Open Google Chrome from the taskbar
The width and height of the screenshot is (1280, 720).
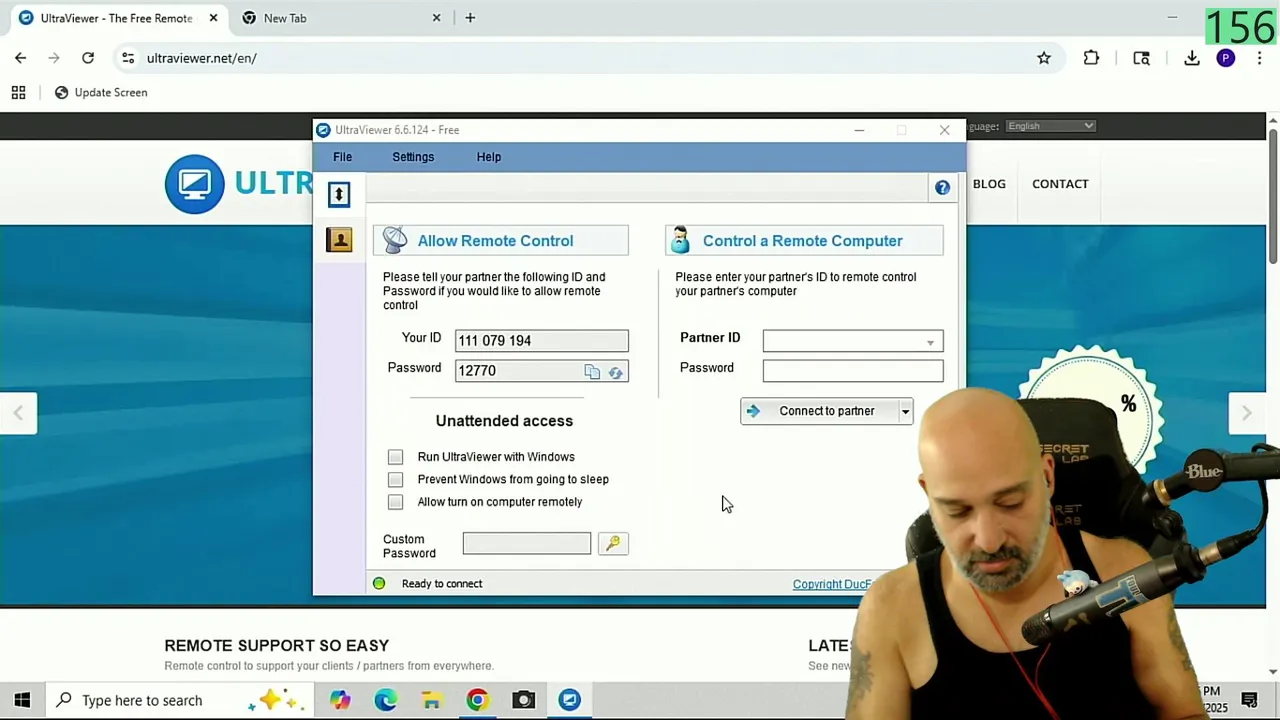click(x=477, y=700)
